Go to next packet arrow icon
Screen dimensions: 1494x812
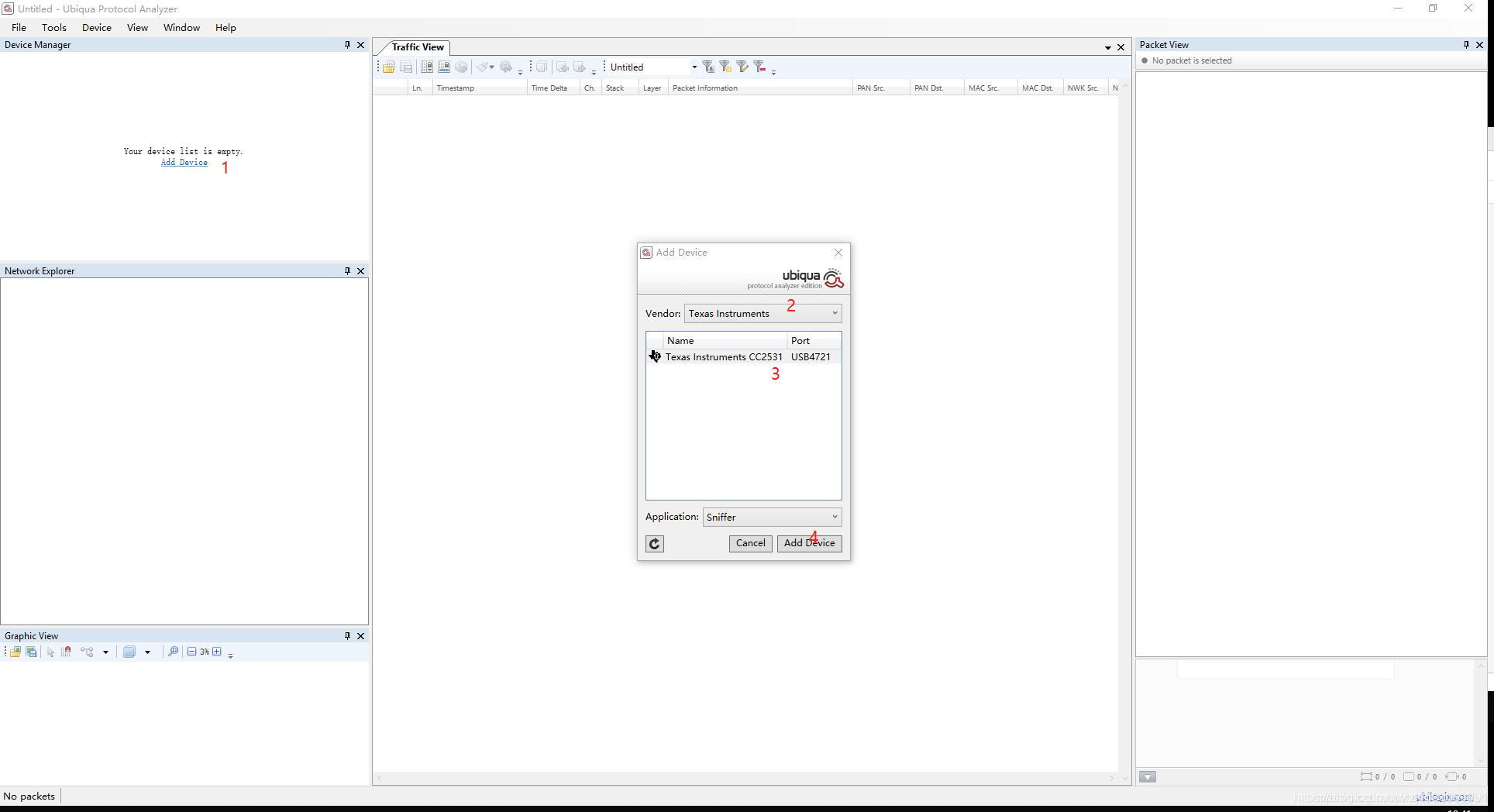click(x=580, y=67)
